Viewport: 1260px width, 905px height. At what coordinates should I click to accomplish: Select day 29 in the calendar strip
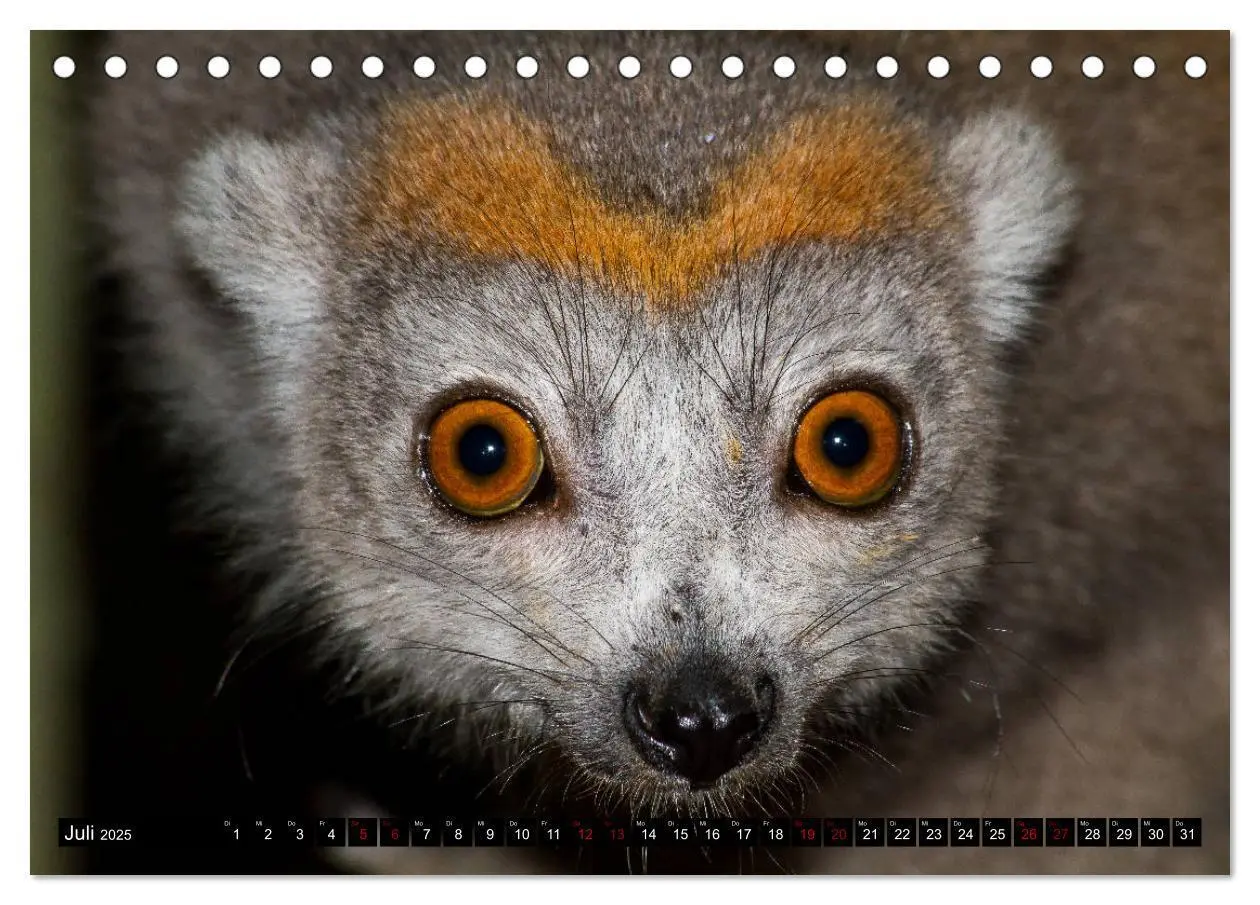tap(1124, 833)
